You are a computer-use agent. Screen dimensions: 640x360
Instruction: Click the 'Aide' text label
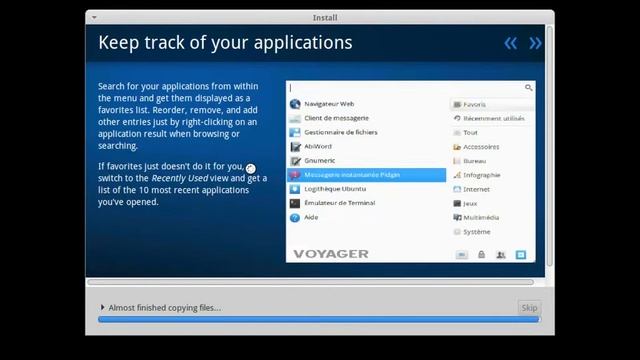[x=311, y=217]
